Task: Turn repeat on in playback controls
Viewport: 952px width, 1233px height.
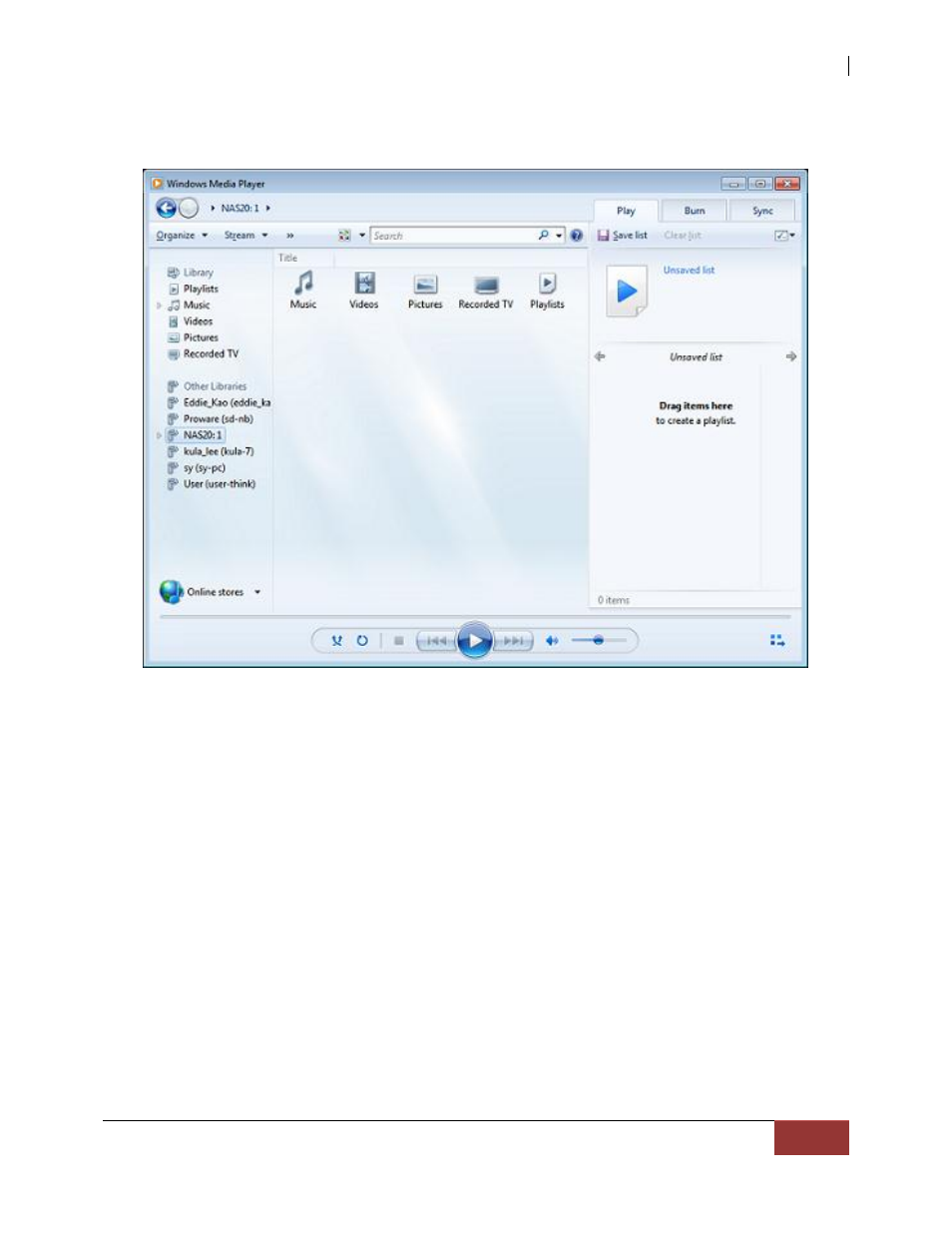Action: tap(362, 641)
